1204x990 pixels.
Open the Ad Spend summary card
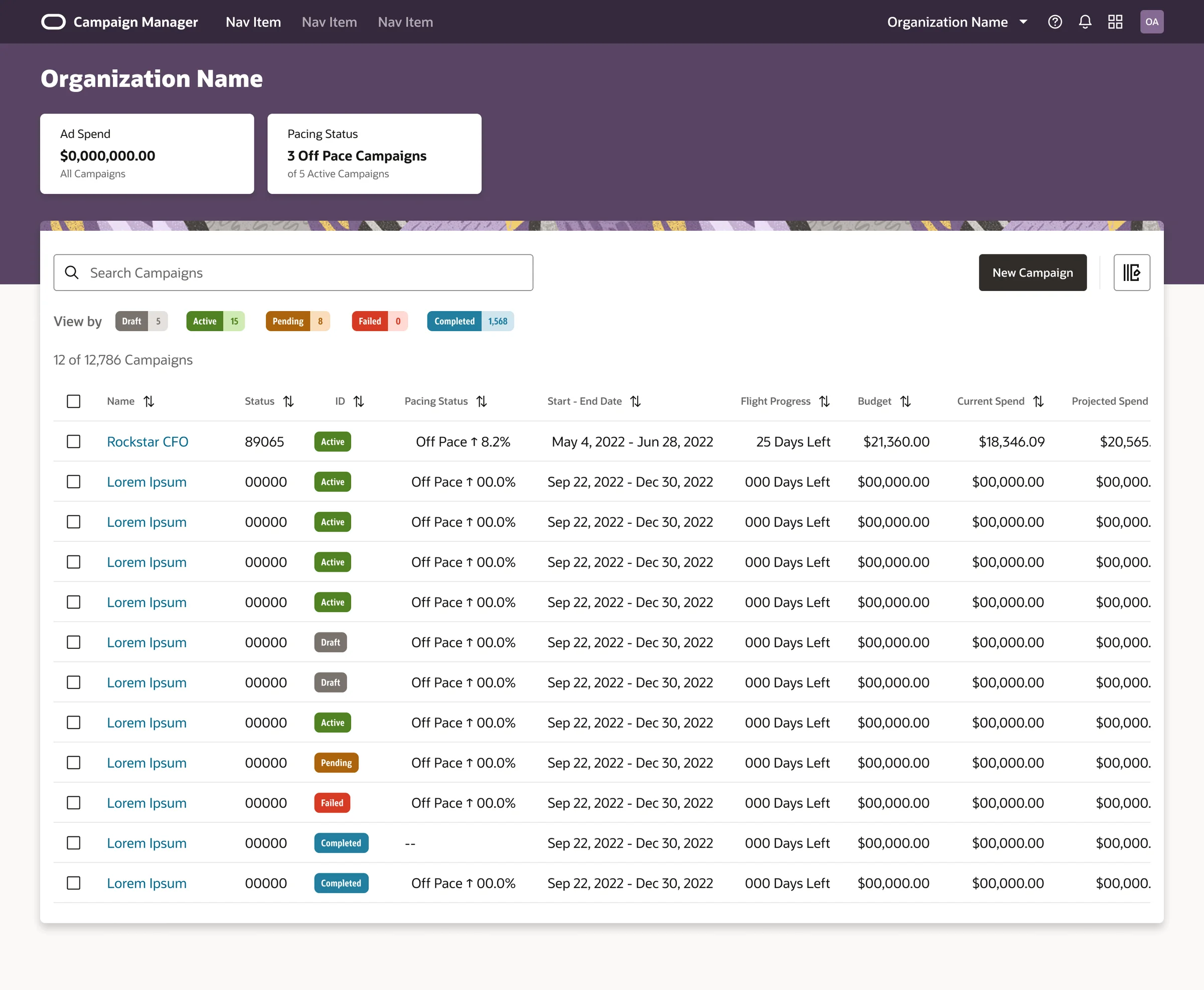pos(147,154)
